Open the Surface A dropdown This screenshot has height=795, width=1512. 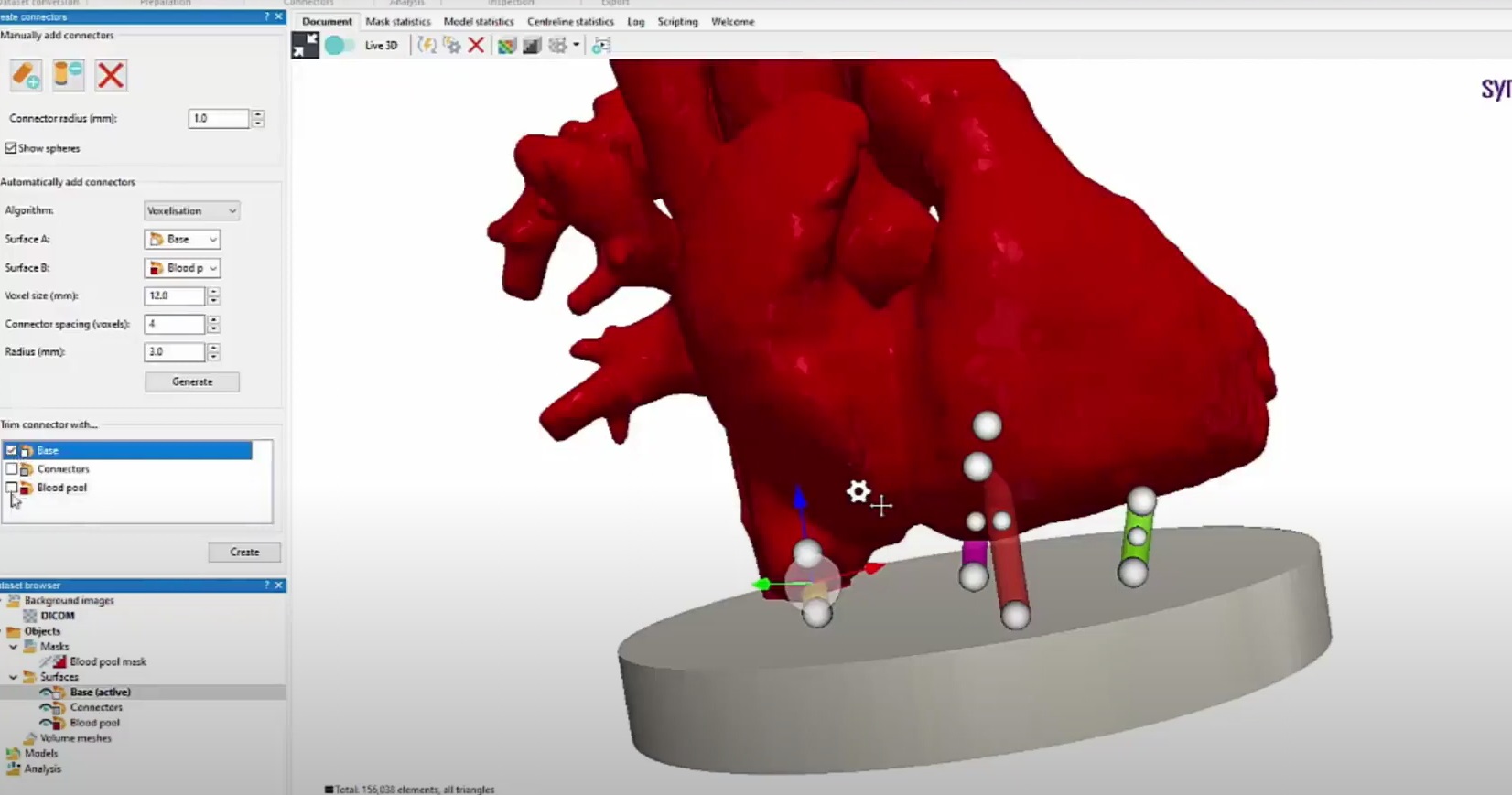click(x=182, y=239)
